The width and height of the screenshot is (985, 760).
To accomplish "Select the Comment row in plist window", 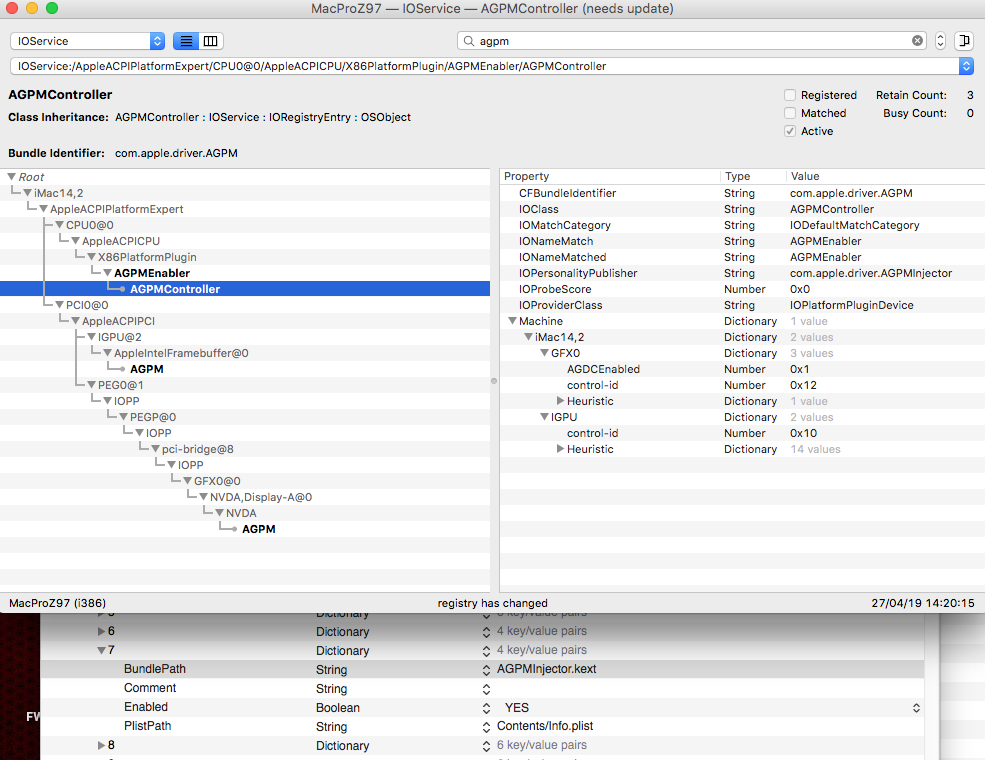I will click(x=482, y=688).
